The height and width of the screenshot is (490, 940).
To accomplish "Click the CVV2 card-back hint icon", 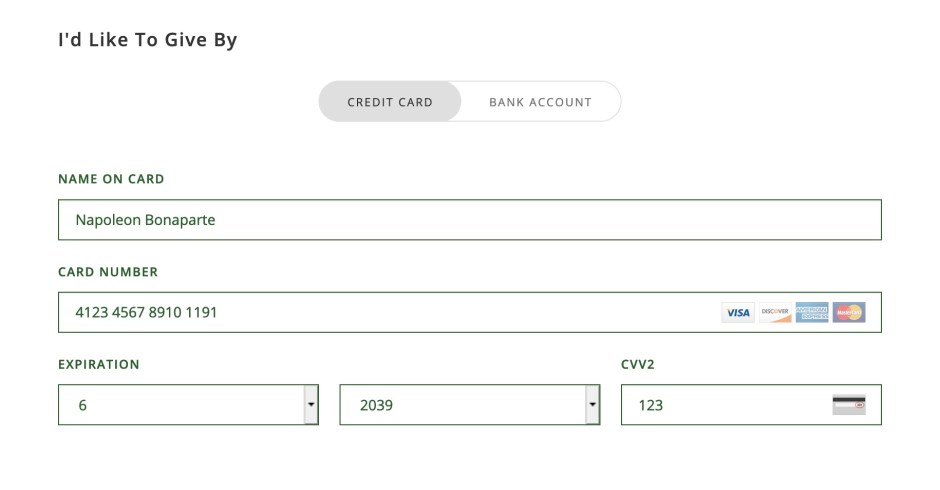I will click(x=849, y=405).
